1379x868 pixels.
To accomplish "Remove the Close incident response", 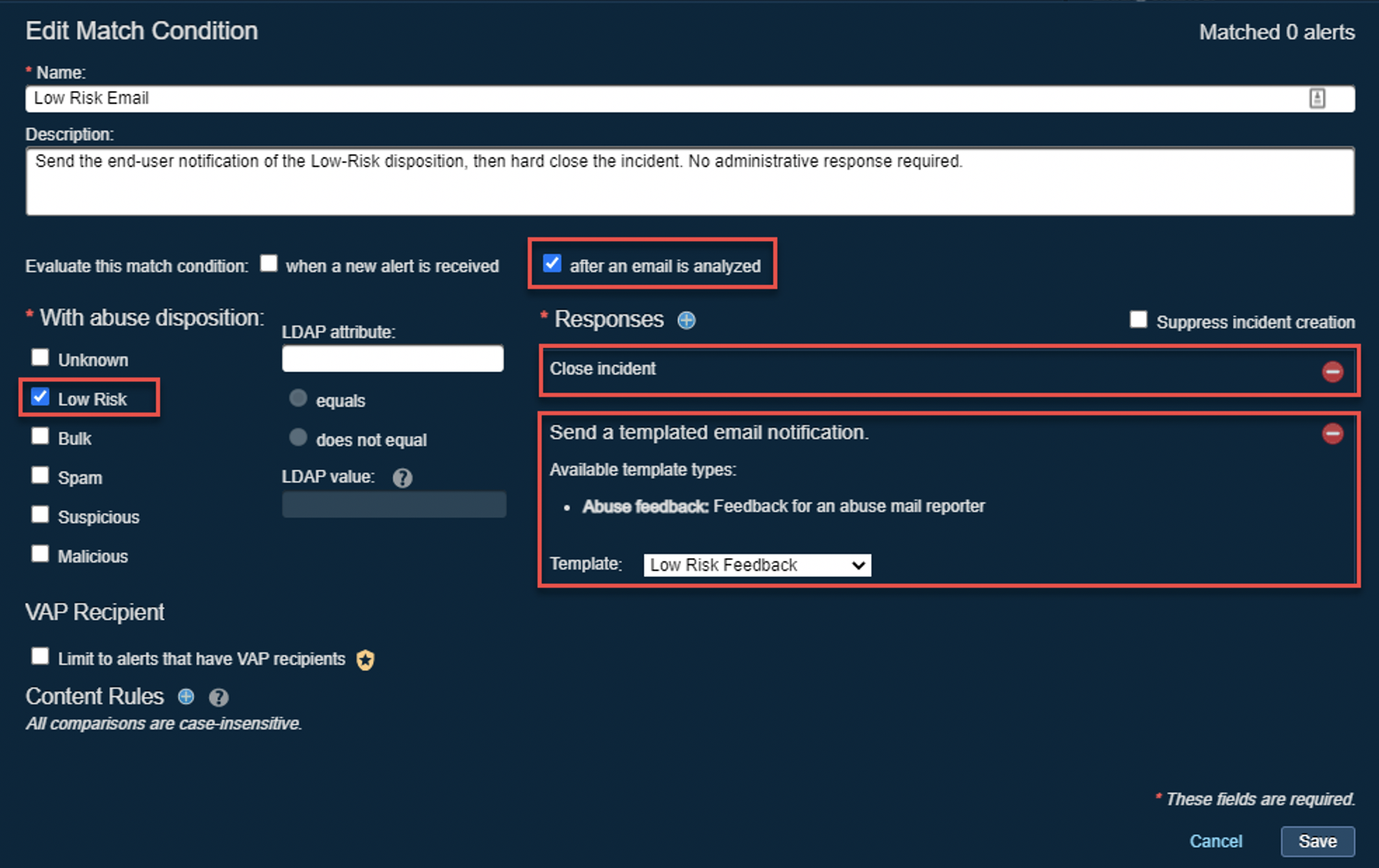I will [x=1332, y=371].
